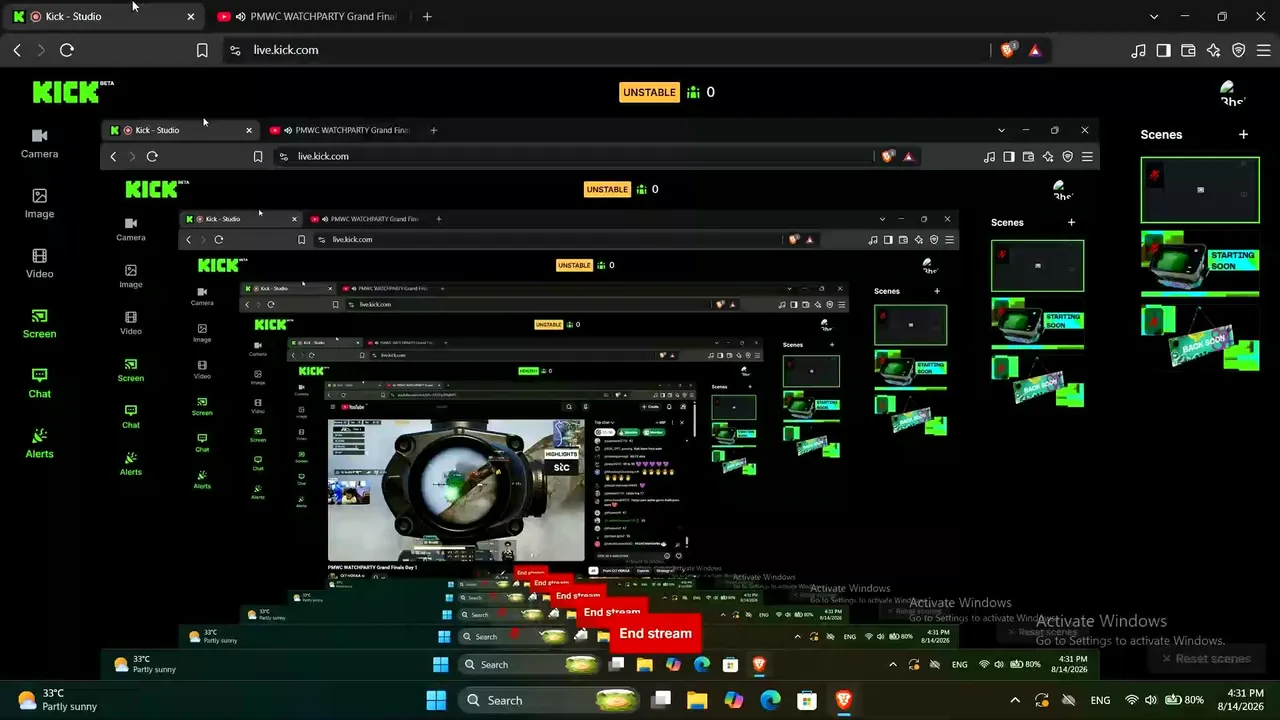The height and width of the screenshot is (720, 1280).
Task: Open Brave Wallet from the browser toolbar
Action: click(1188, 50)
